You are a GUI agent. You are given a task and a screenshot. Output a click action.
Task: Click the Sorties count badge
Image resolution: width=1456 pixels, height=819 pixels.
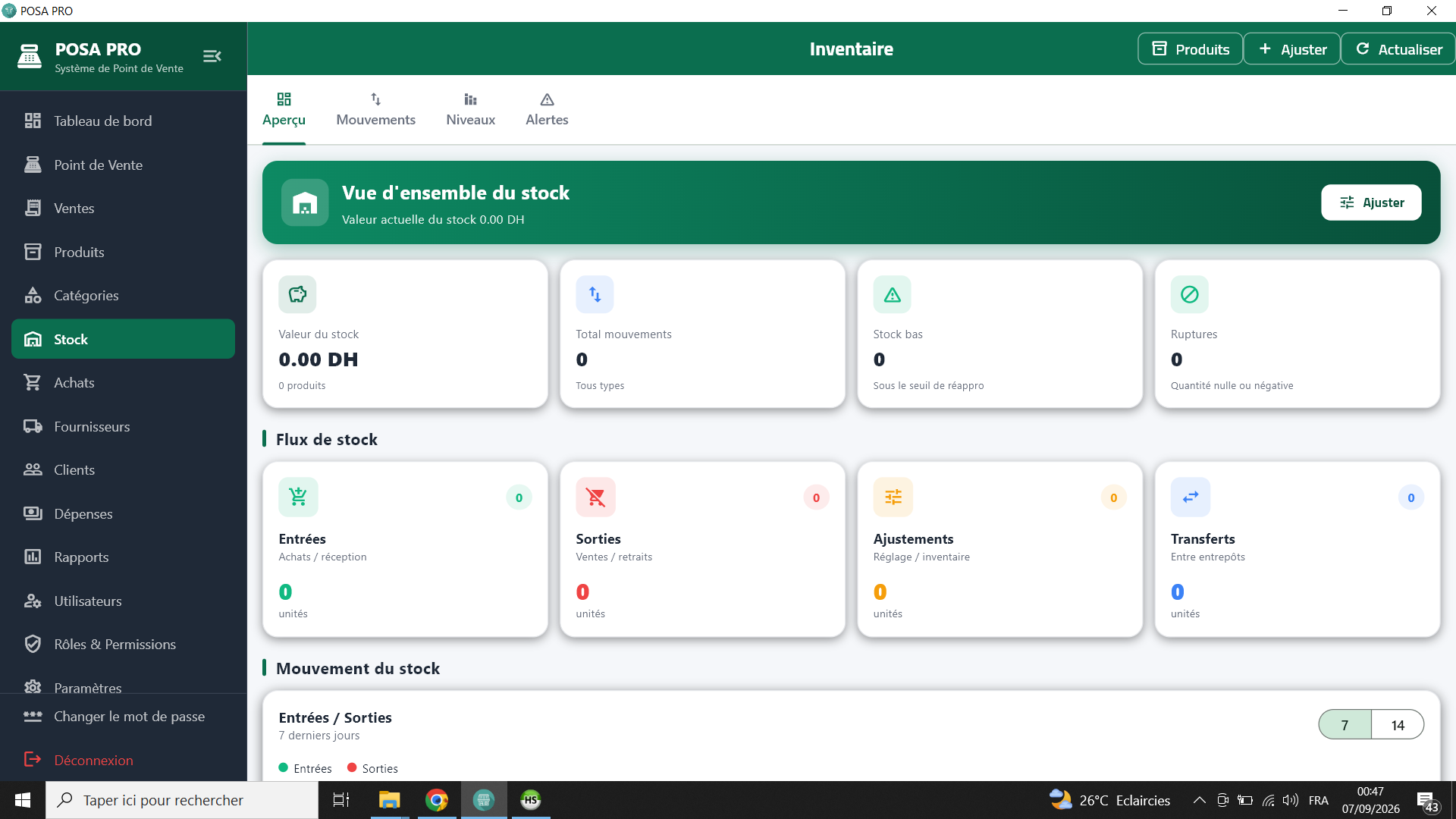(816, 497)
